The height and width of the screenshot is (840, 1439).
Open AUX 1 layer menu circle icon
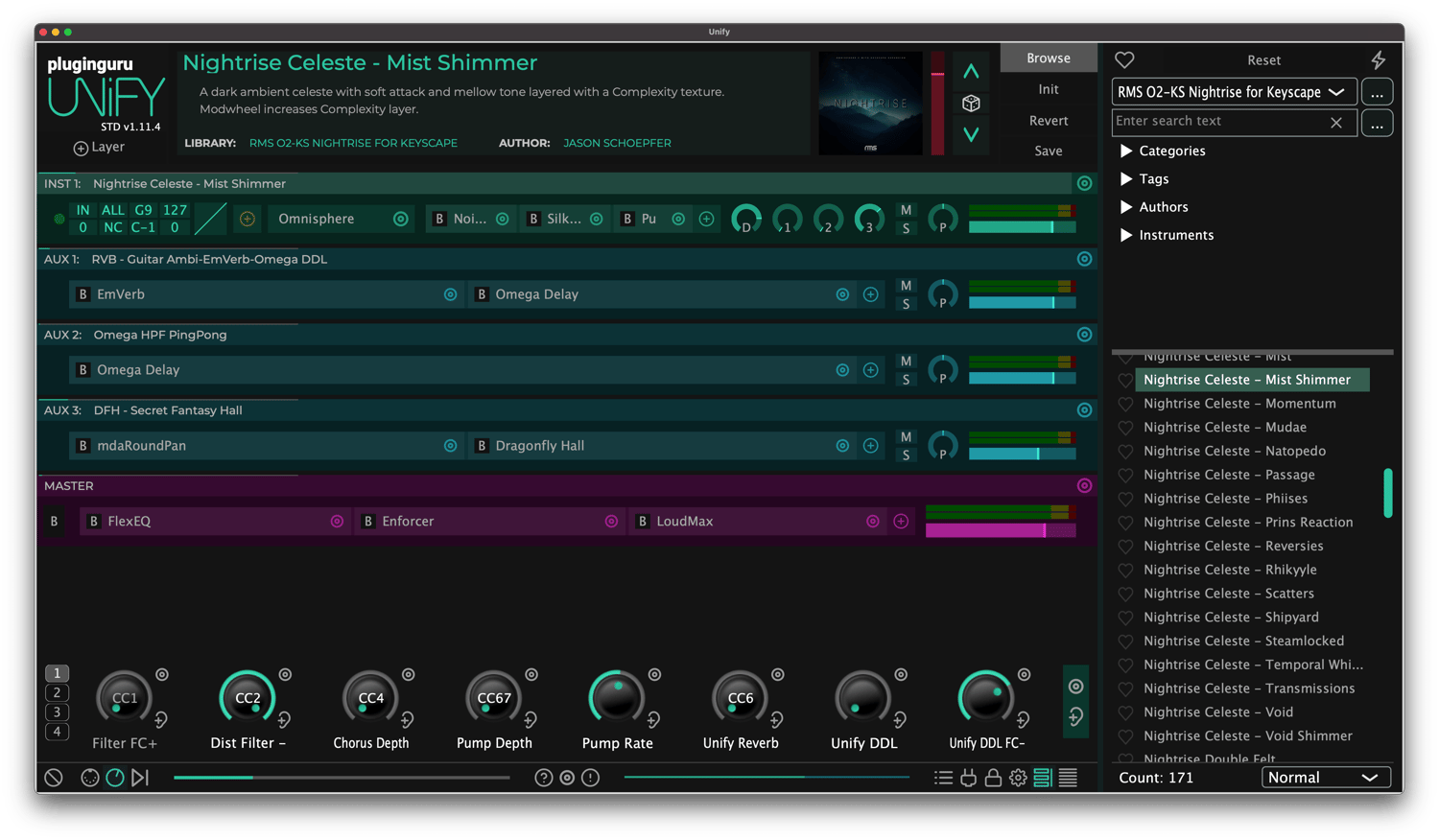pos(1084,259)
